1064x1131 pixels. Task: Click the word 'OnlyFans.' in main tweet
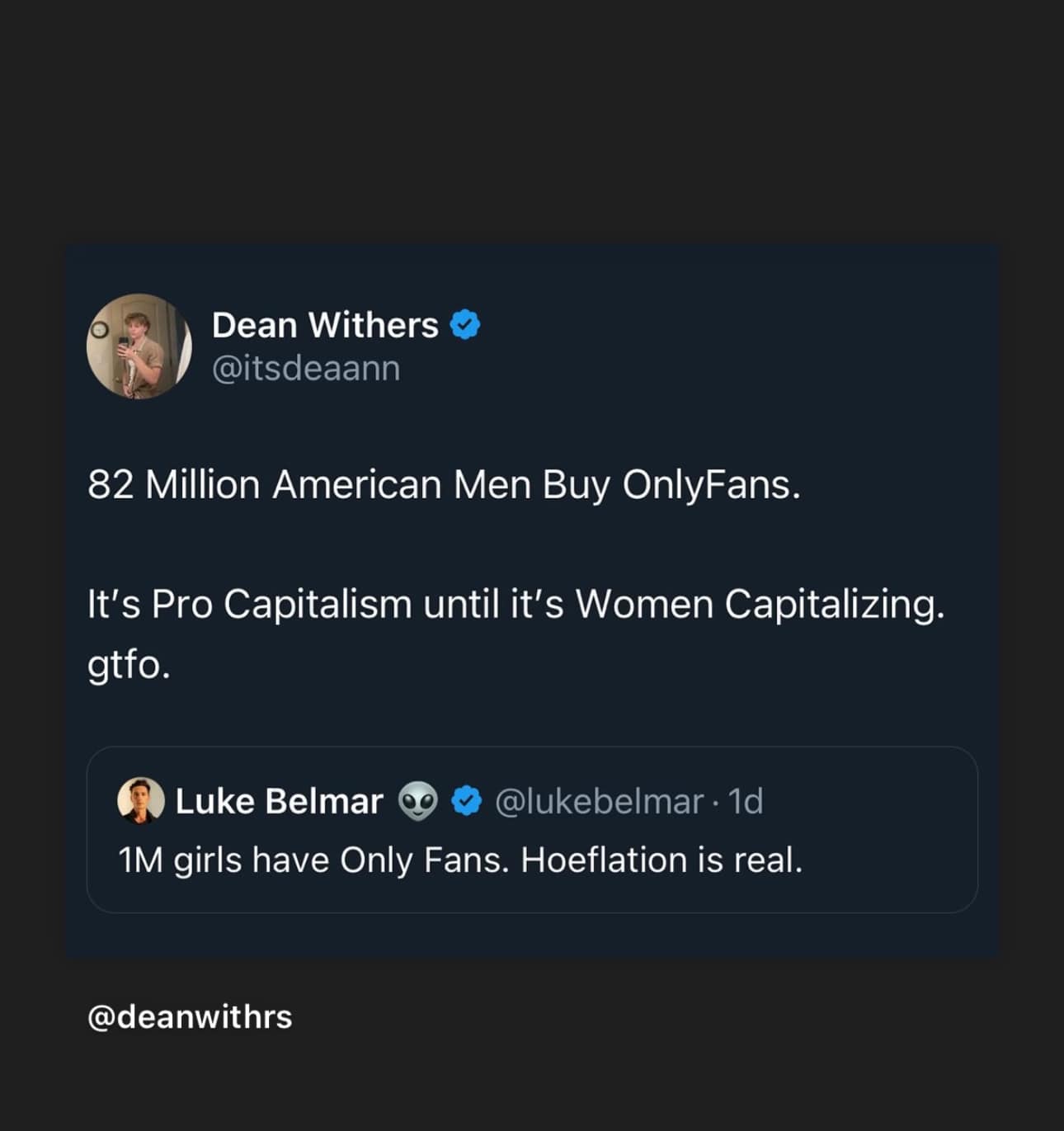pos(711,484)
